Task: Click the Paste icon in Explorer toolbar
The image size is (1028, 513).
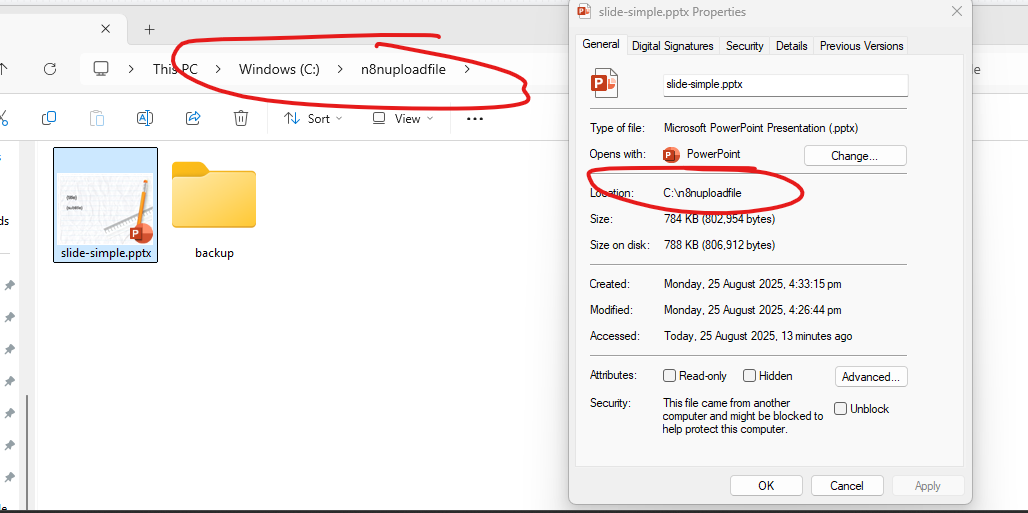Action: click(x=96, y=118)
